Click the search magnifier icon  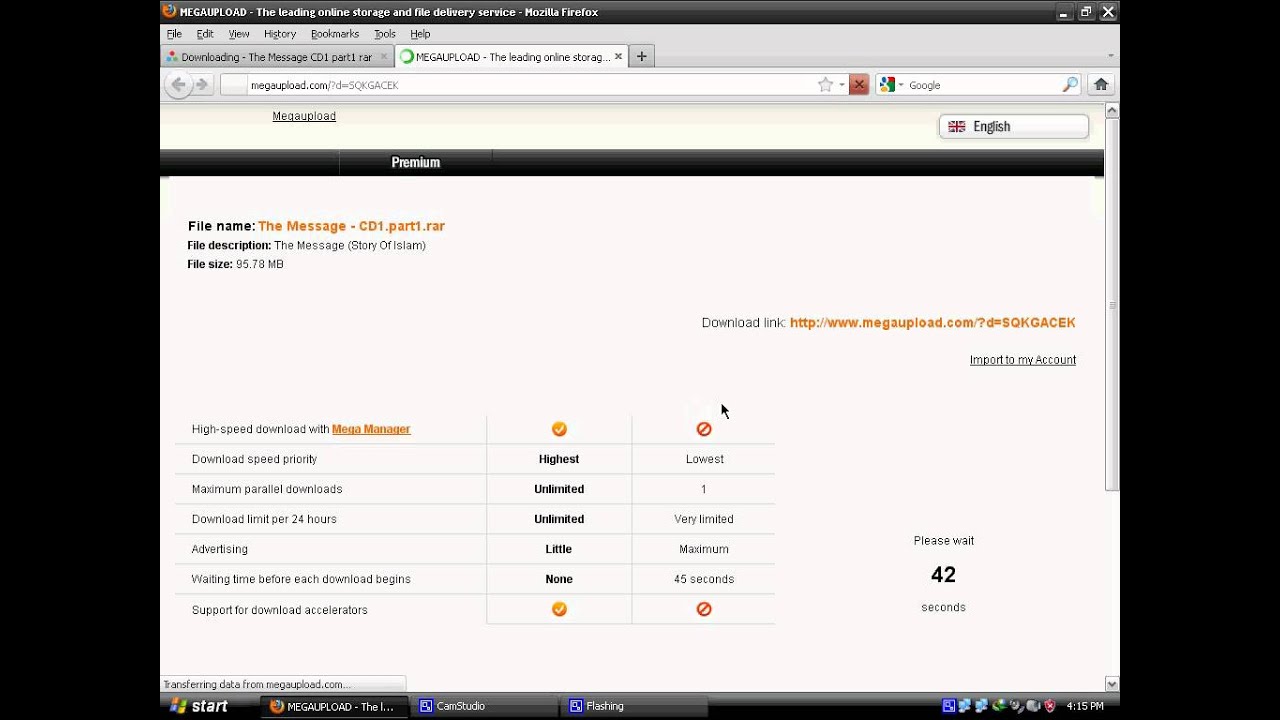1070,85
